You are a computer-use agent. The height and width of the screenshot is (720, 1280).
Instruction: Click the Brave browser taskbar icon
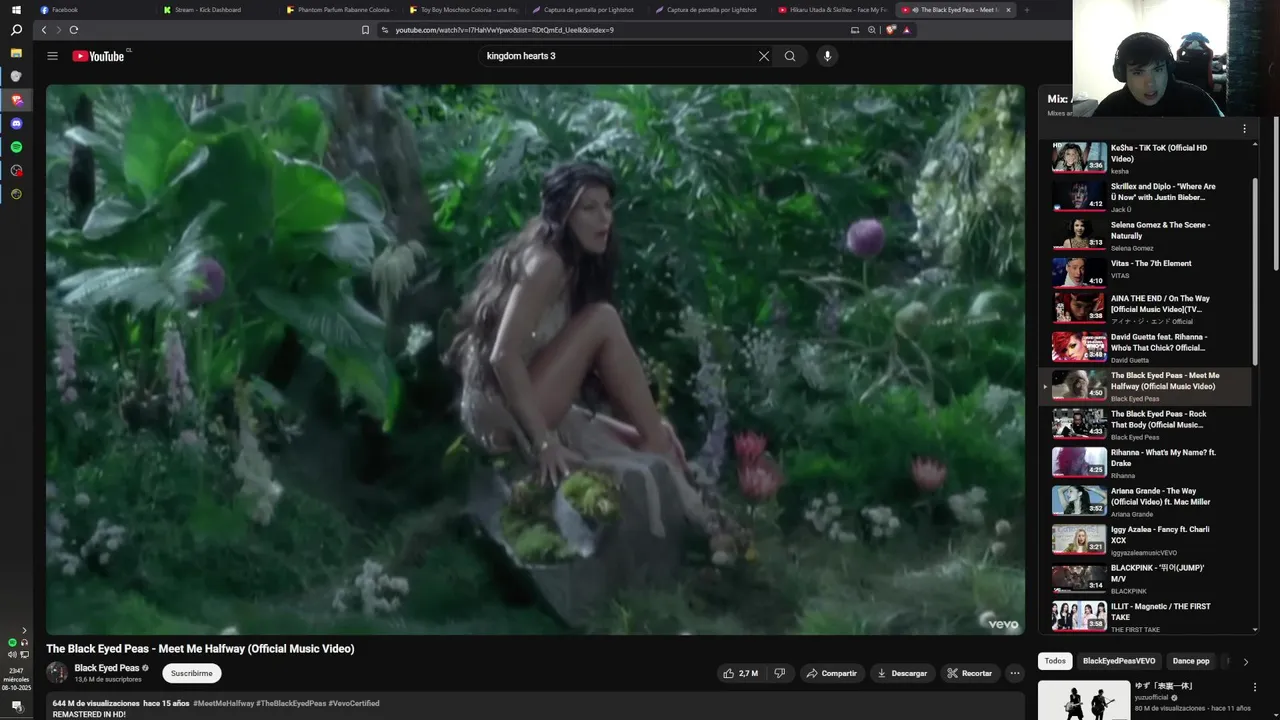(x=16, y=100)
